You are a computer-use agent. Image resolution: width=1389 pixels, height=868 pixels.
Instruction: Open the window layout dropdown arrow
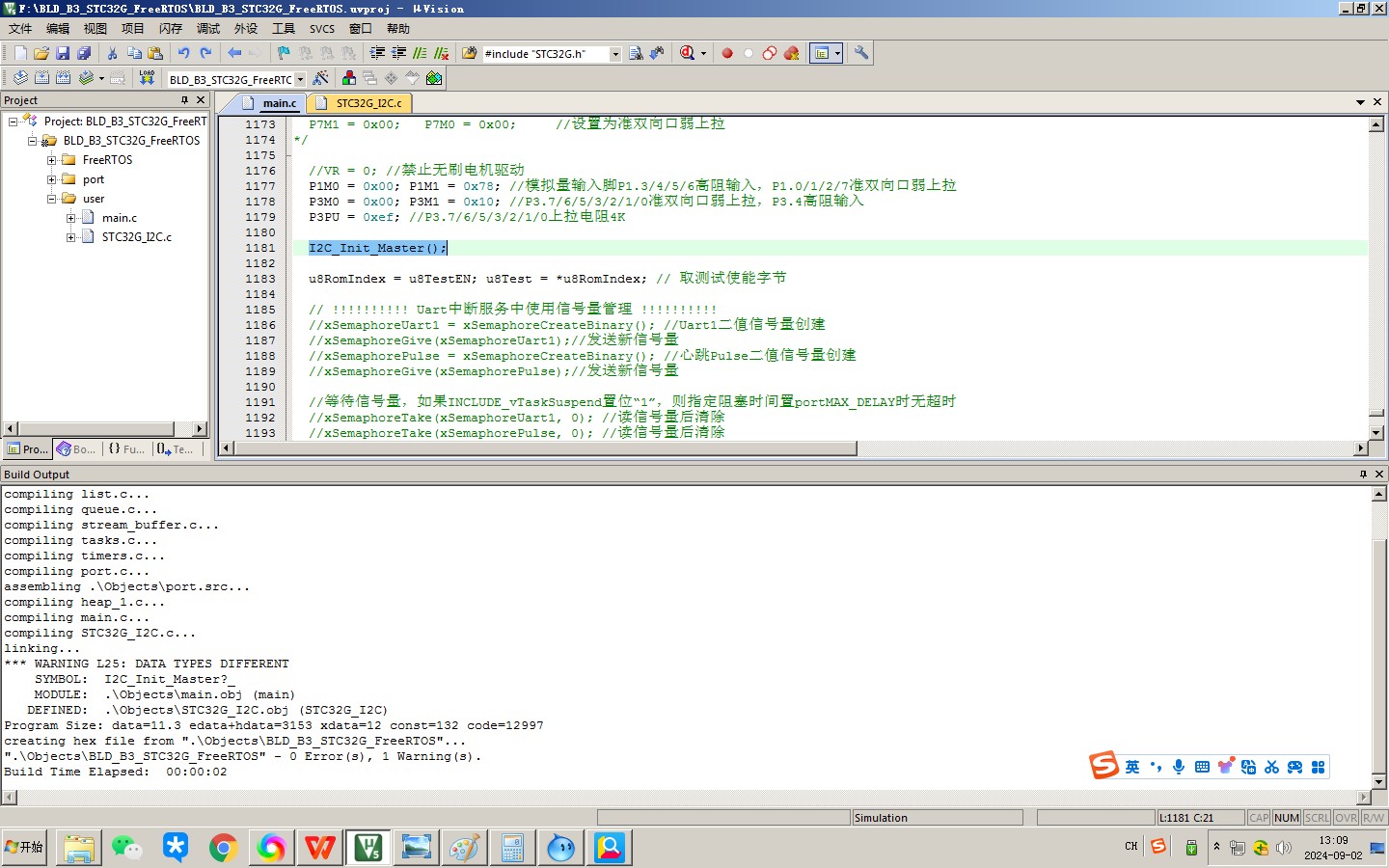pyautogui.click(x=837, y=54)
